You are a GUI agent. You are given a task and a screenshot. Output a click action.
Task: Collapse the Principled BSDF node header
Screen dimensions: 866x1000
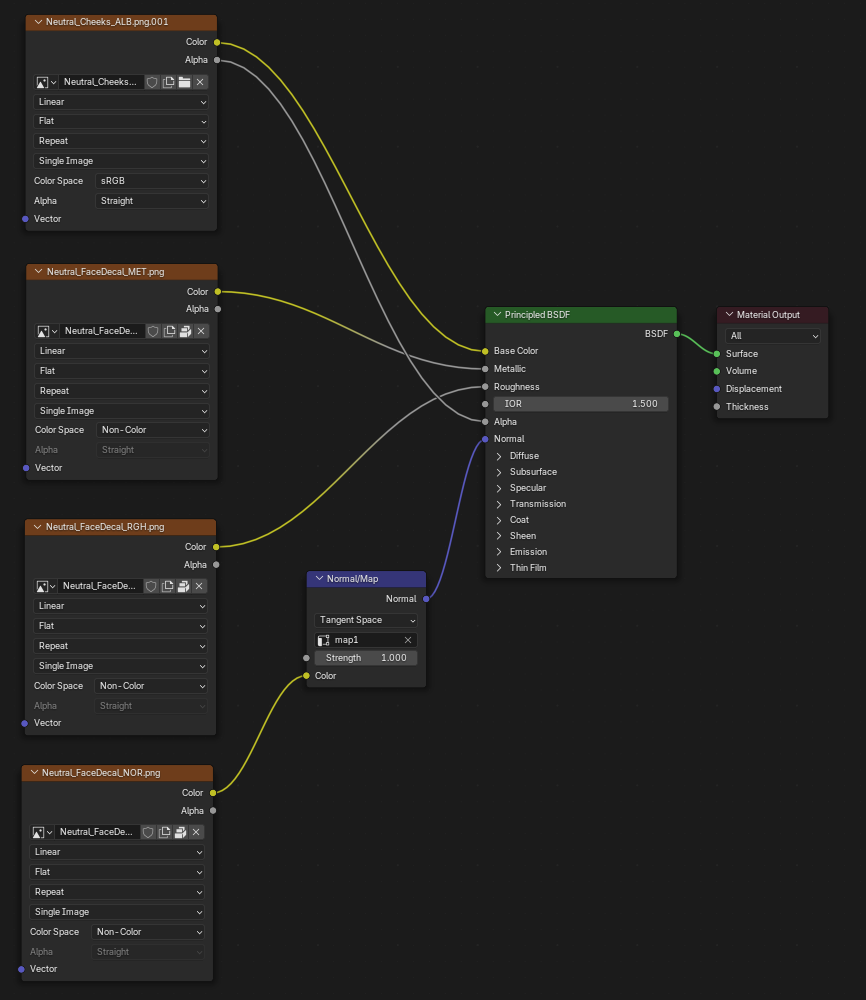pyautogui.click(x=497, y=315)
